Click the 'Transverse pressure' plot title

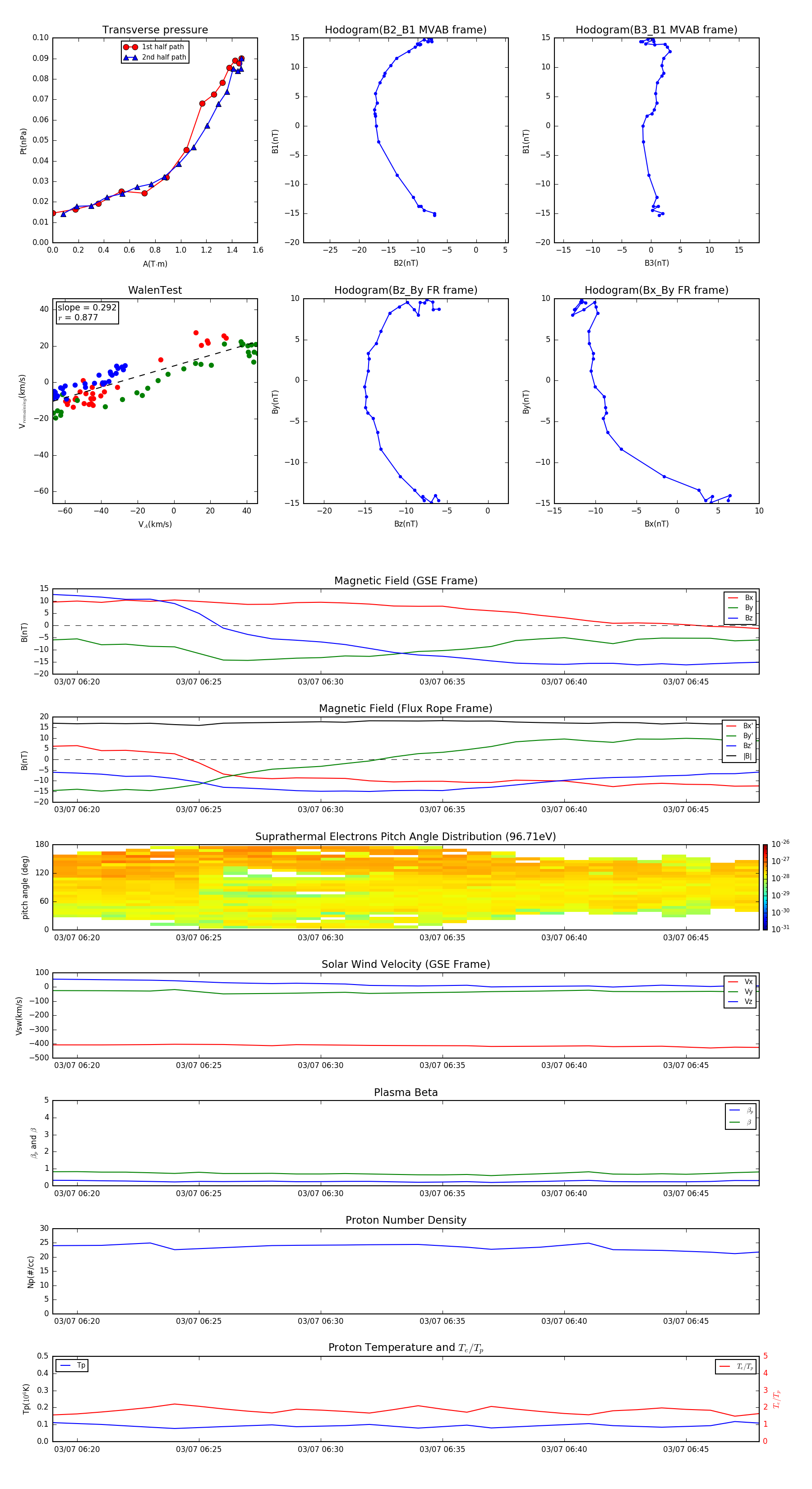click(155, 30)
